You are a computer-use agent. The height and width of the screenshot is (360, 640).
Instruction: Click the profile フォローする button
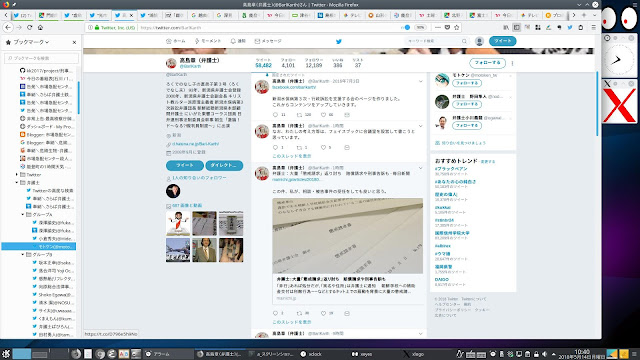point(487,63)
